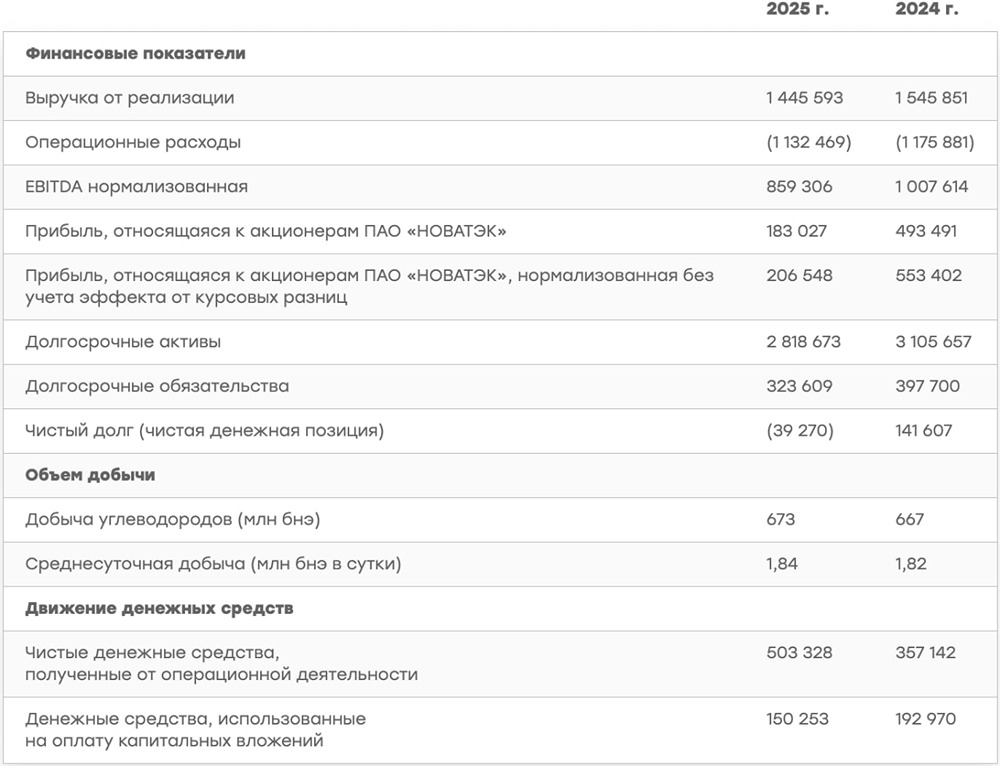1000x766 pixels.
Task: Click the 2024 г. column header
Action: click(x=926, y=10)
